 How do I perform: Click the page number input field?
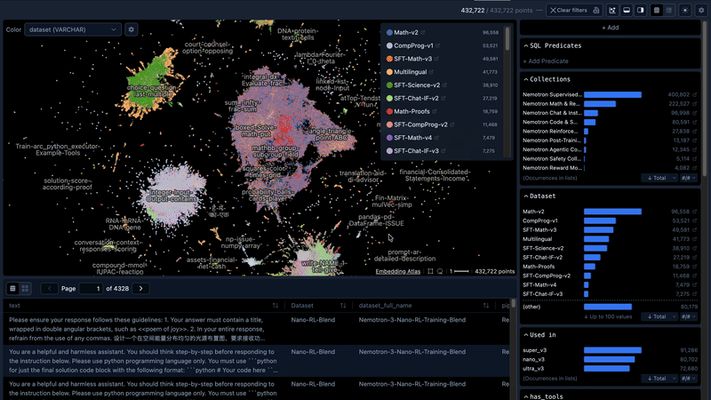[91, 288]
